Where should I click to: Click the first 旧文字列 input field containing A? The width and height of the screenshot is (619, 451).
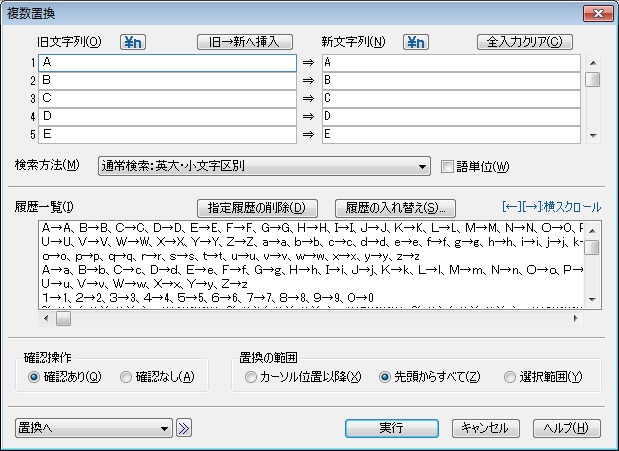coord(167,63)
